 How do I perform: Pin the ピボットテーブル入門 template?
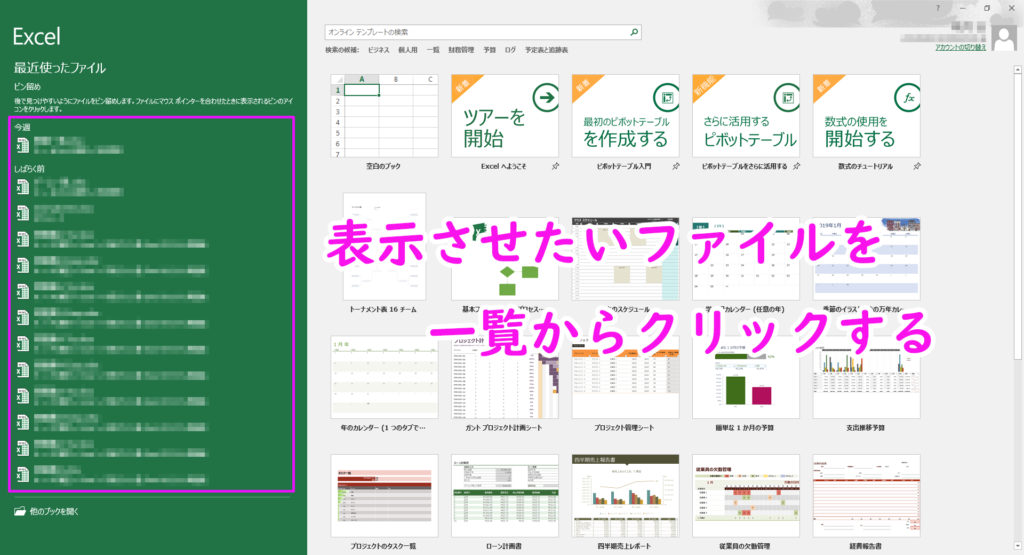pyautogui.click(x=676, y=166)
